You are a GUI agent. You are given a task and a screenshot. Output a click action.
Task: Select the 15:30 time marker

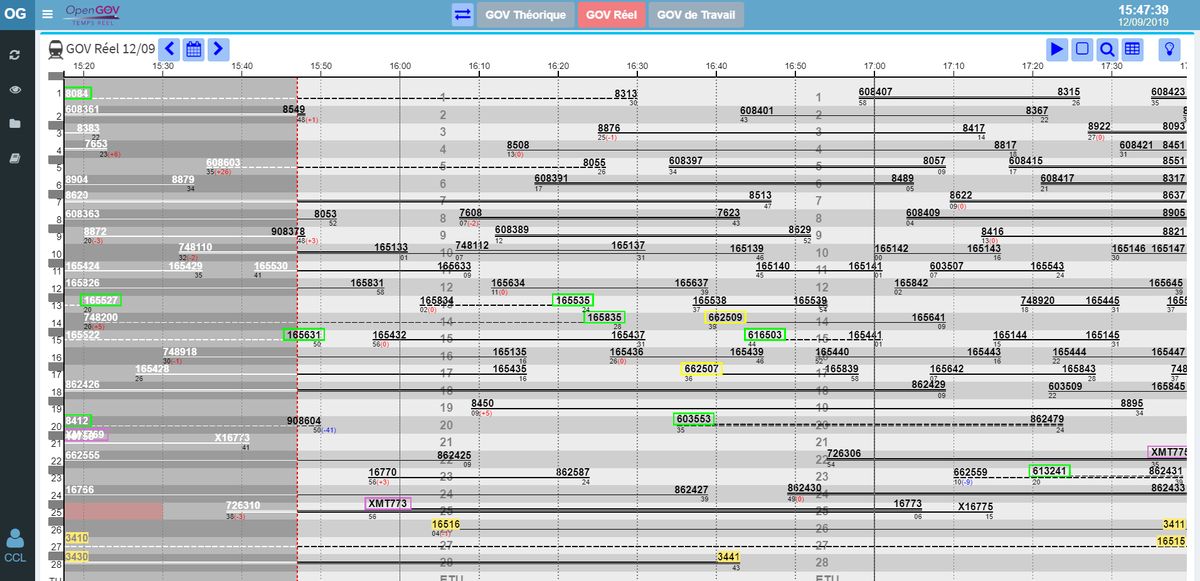coord(163,66)
